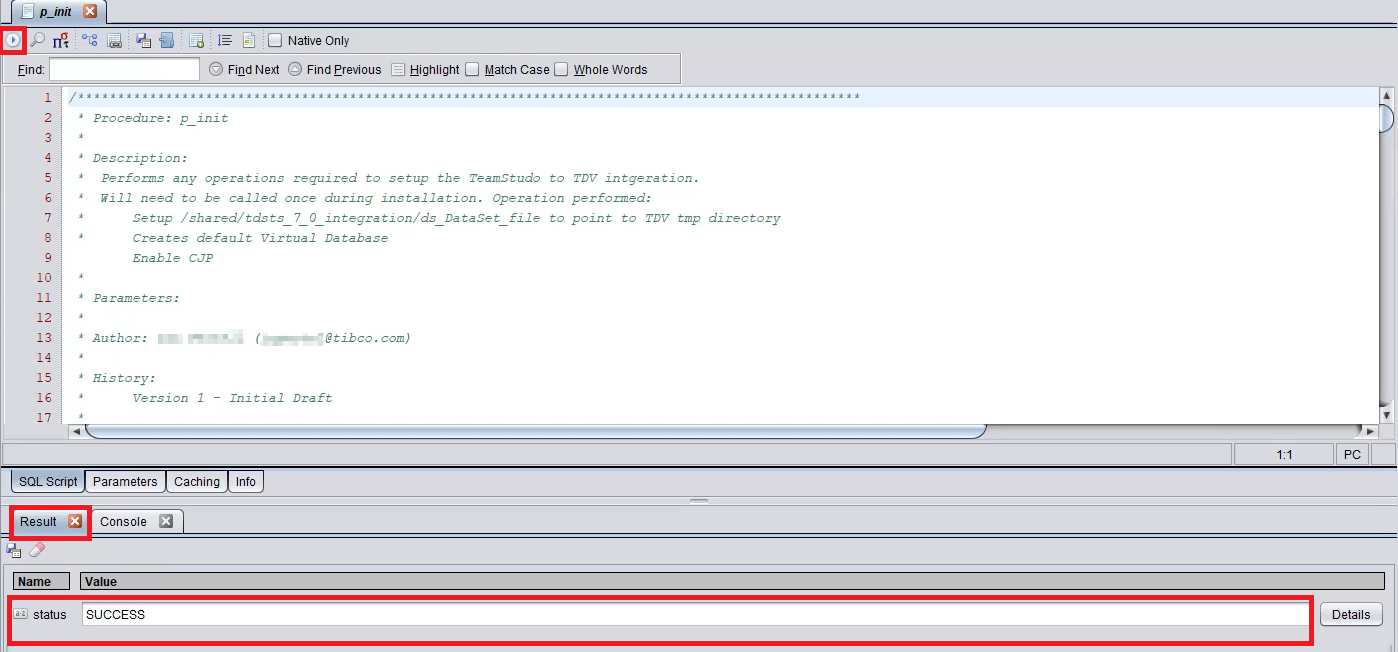The height and width of the screenshot is (652, 1398).
Task: Enable Whole Words searching
Action: coord(561,69)
